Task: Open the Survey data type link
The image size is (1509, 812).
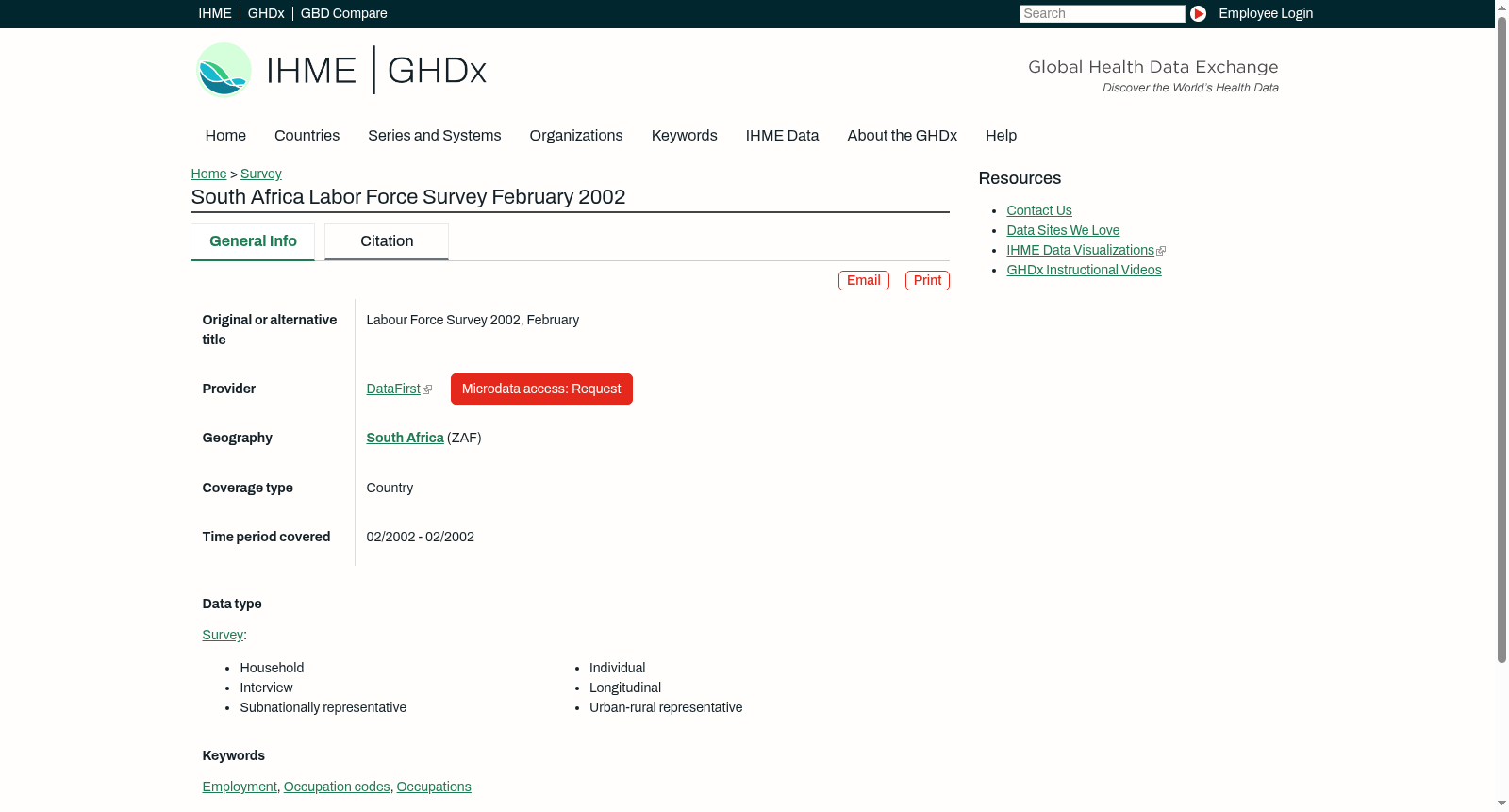Action: point(223,636)
